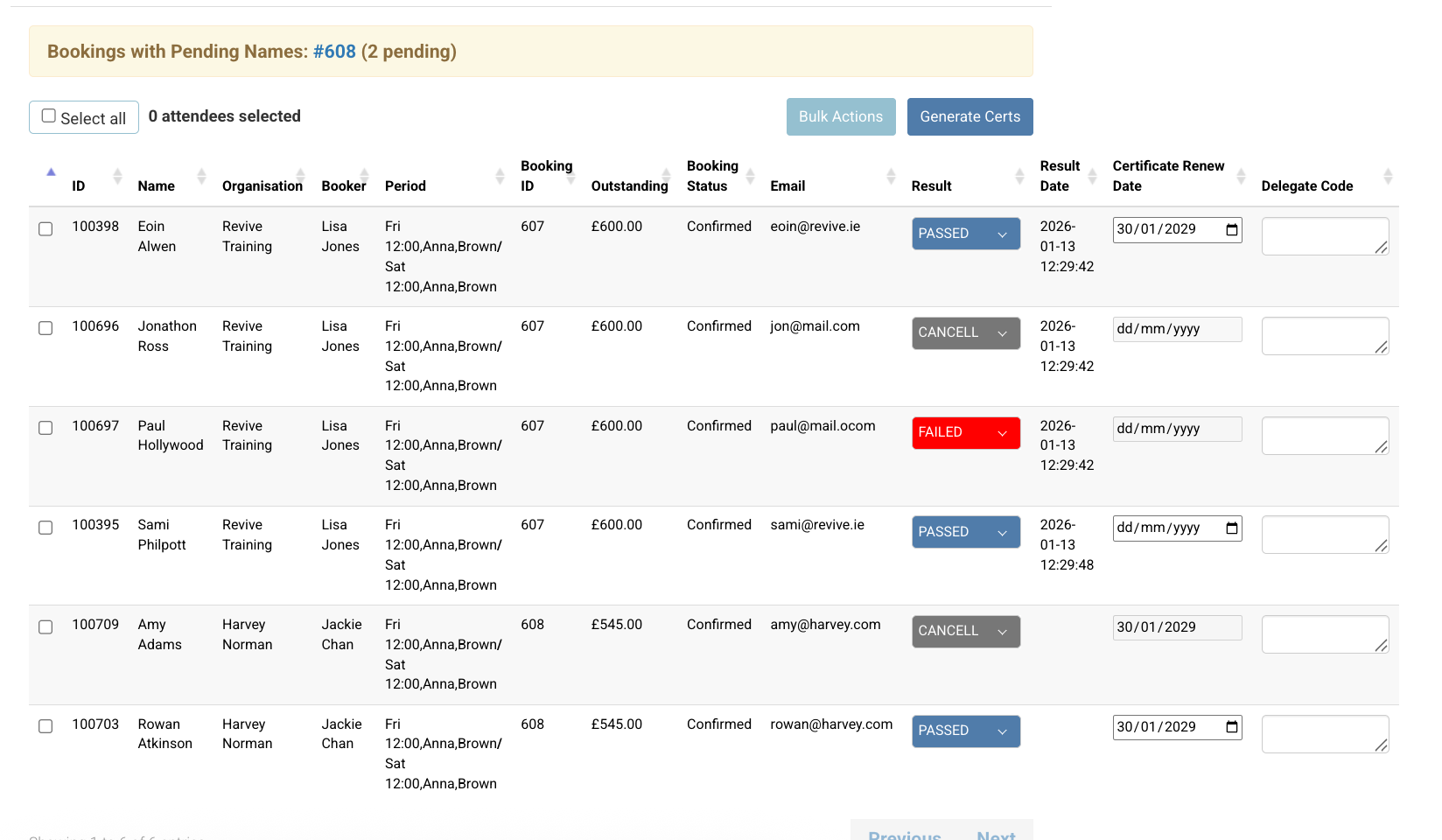Check the row checkbox for Amy Adams
Screen dimensions: 1442x840
(x=45, y=626)
